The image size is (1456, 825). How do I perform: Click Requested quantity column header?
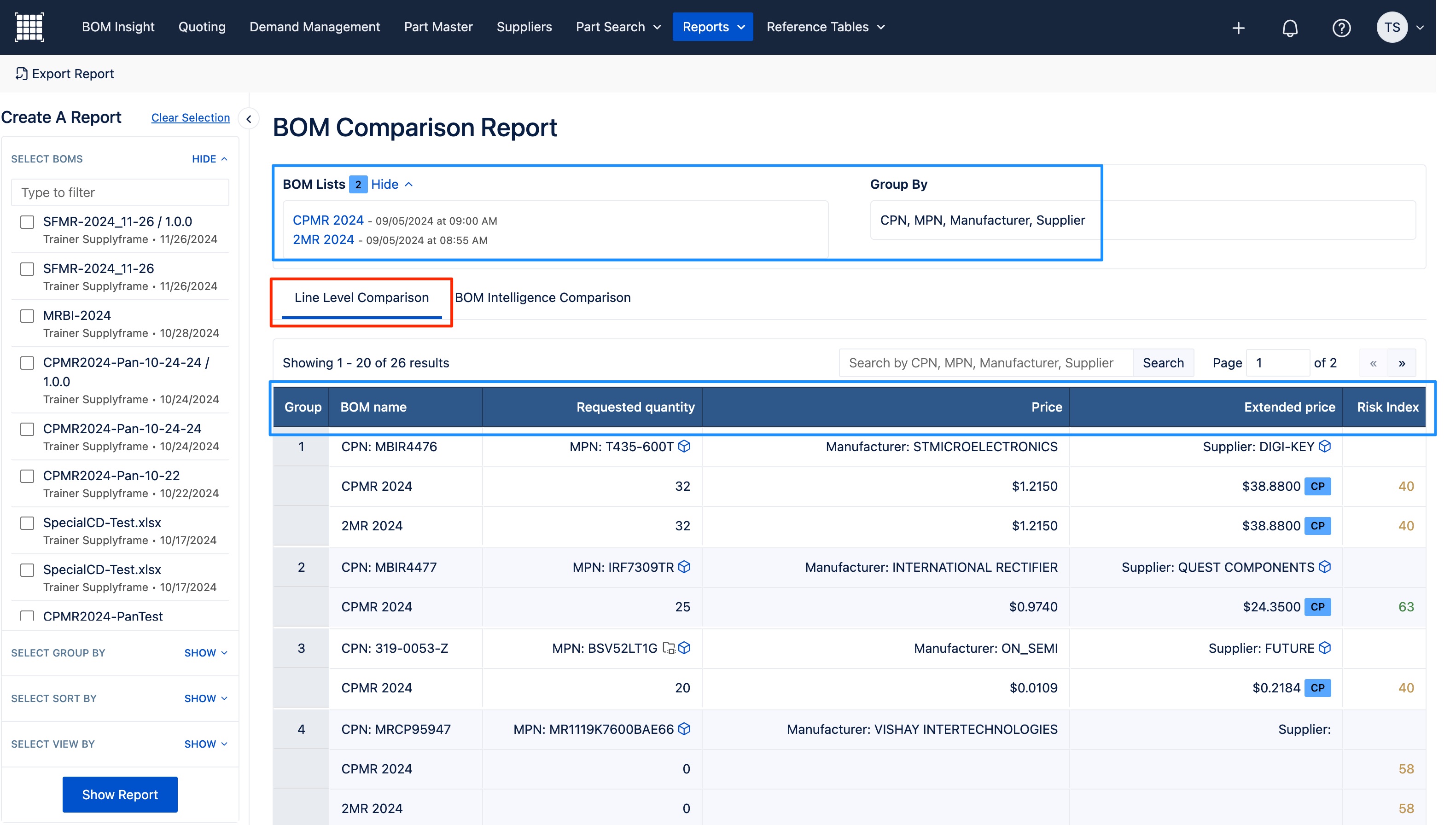click(x=592, y=407)
